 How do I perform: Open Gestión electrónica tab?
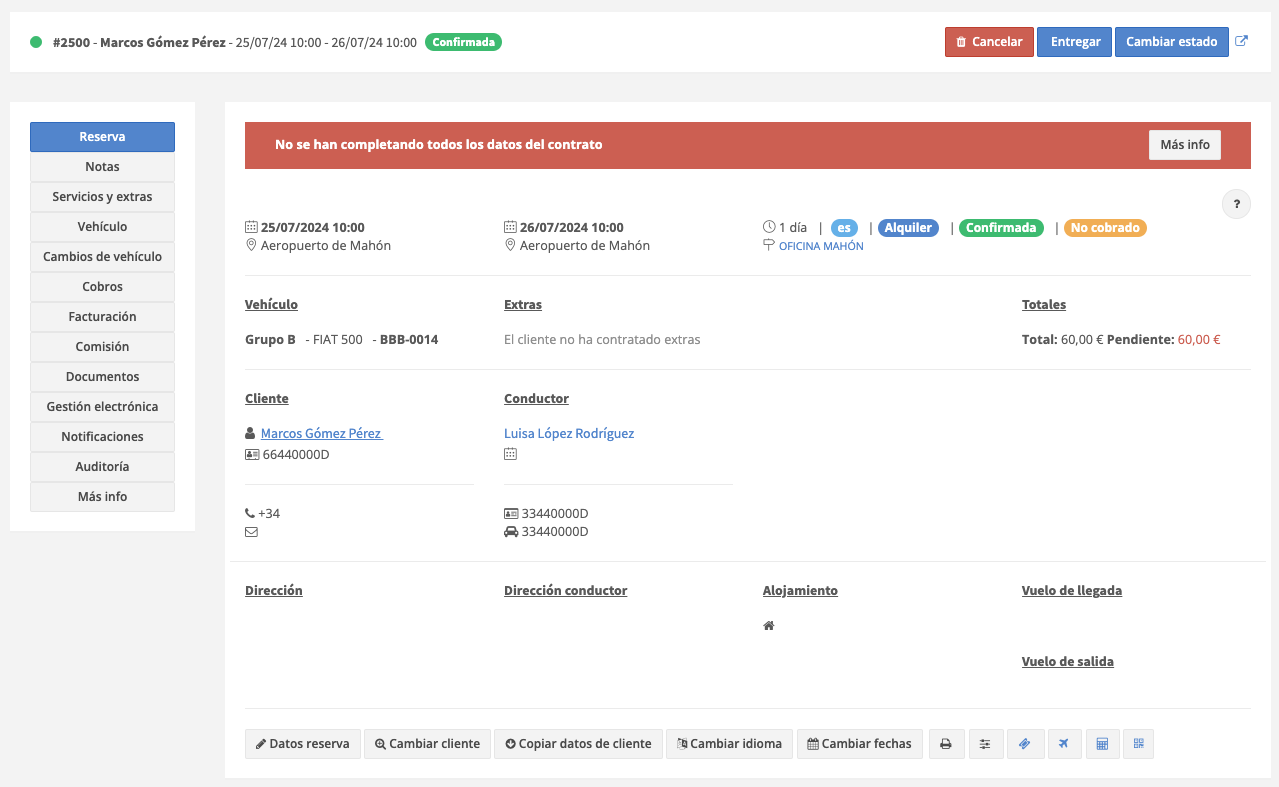pos(102,407)
